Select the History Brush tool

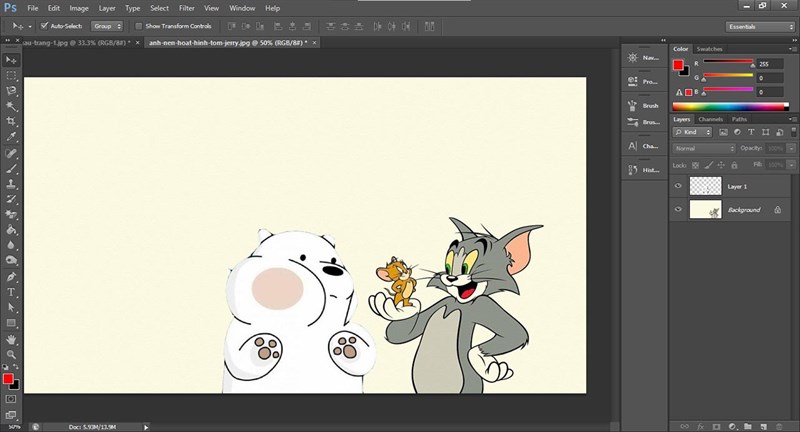pos(11,199)
